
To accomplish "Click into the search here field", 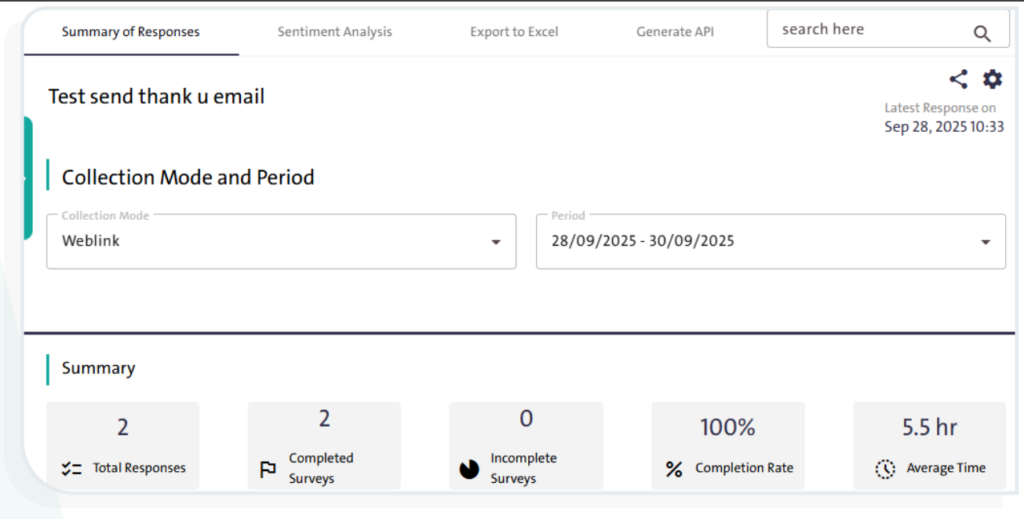I will pos(865,30).
